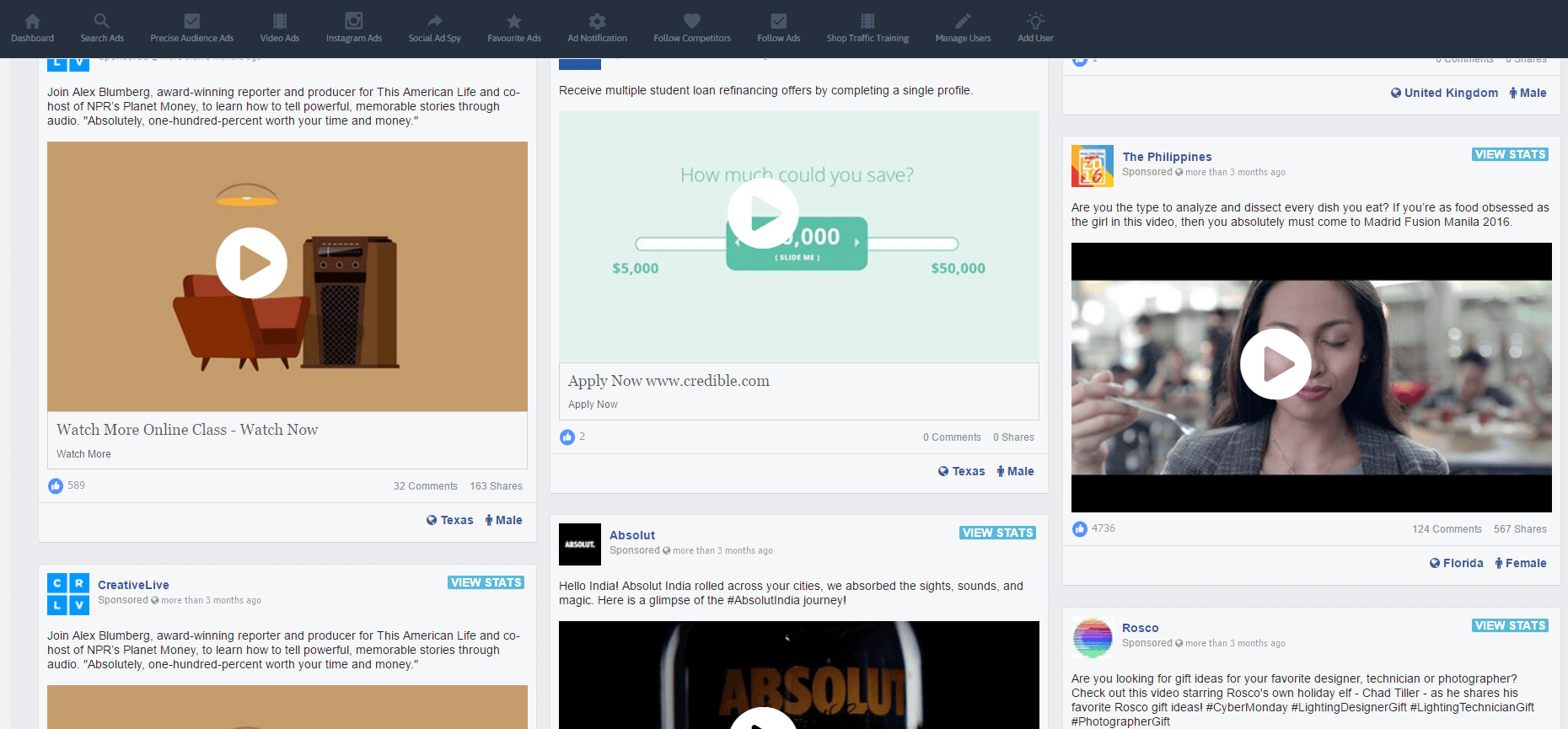The height and width of the screenshot is (729, 1568).
Task: Click The Philippines page avatar
Action: [x=1093, y=166]
